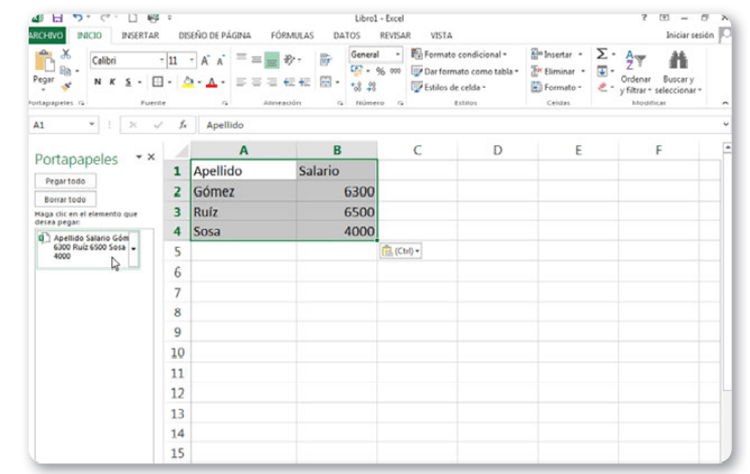Click the Format Painter brush icon
Screen dimensions: 750x474
click(68, 85)
